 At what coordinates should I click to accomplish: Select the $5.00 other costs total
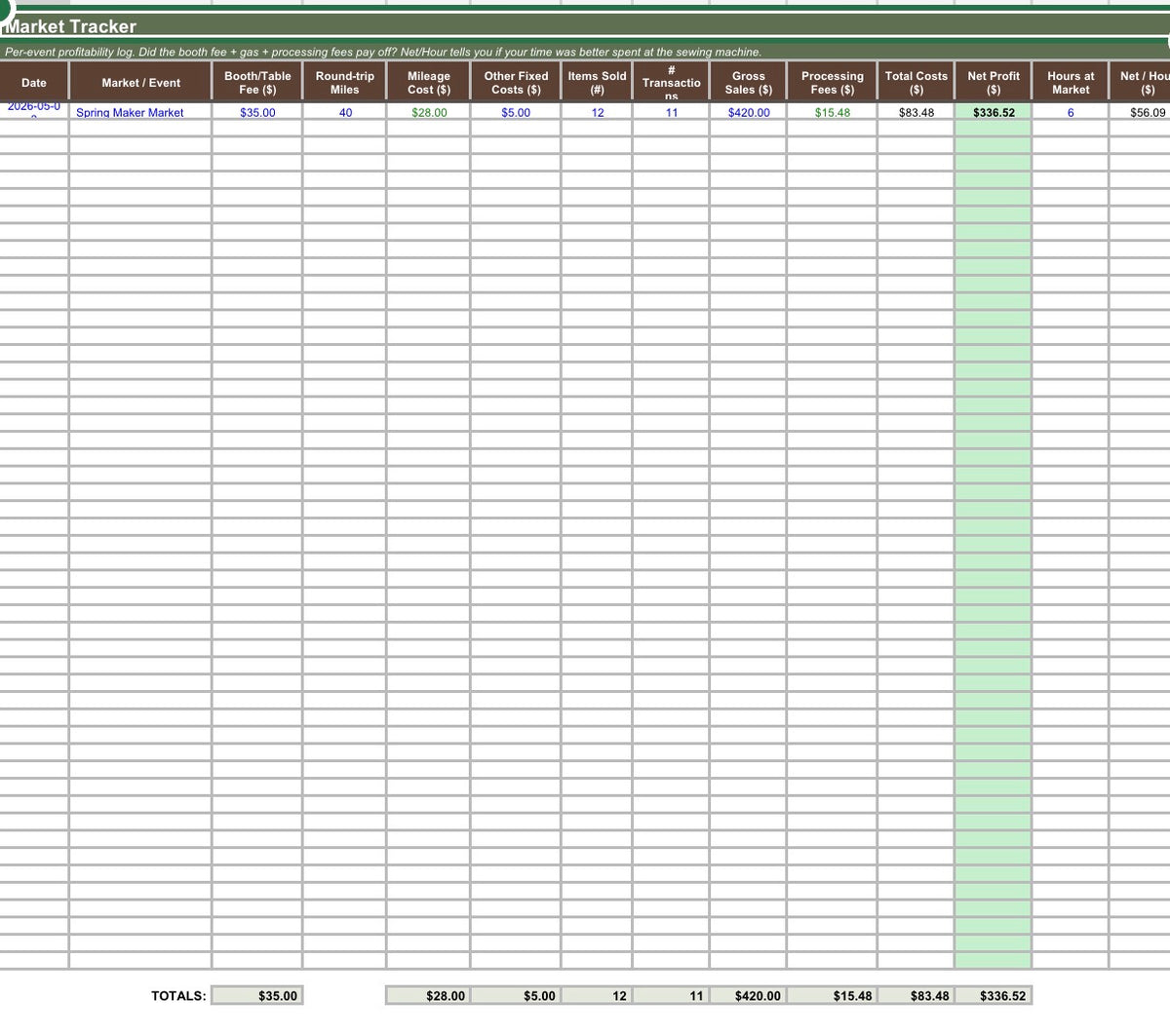pyautogui.click(x=516, y=995)
